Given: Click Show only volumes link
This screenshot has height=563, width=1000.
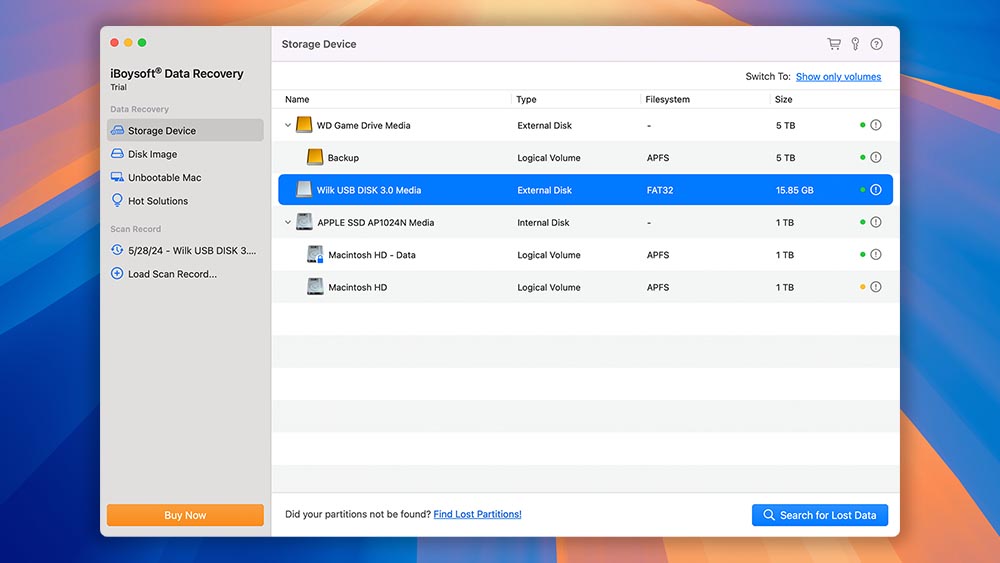Looking at the screenshot, I should point(838,77).
